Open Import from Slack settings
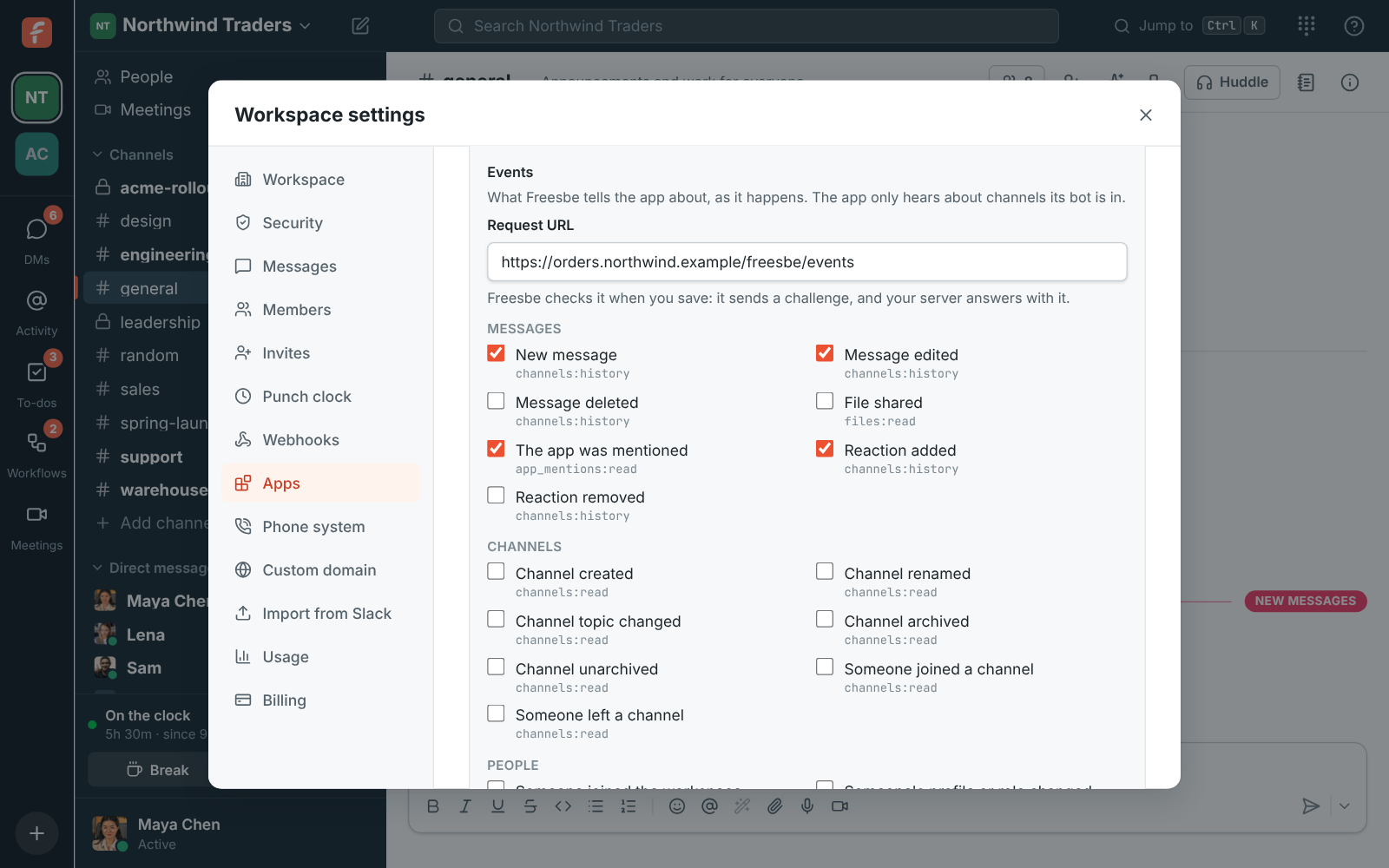 pyautogui.click(x=320, y=614)
